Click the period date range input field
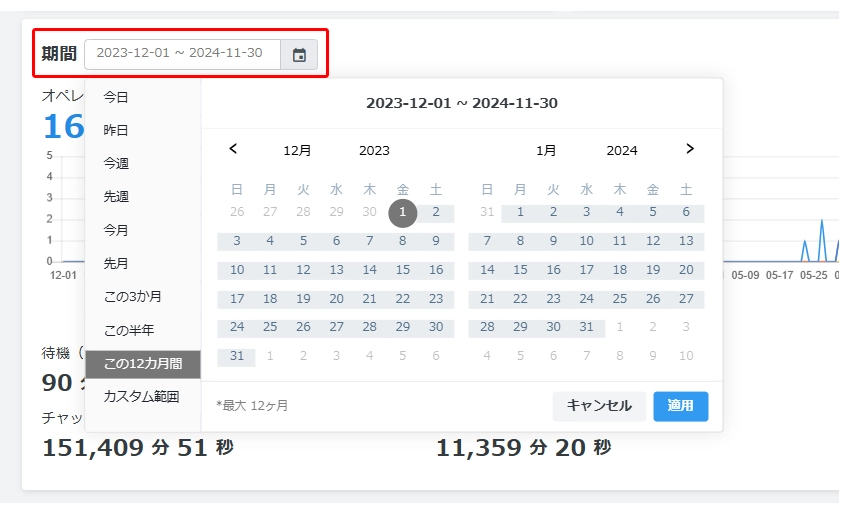The height and width of the screenshot is (507, 852). [183, 54]
